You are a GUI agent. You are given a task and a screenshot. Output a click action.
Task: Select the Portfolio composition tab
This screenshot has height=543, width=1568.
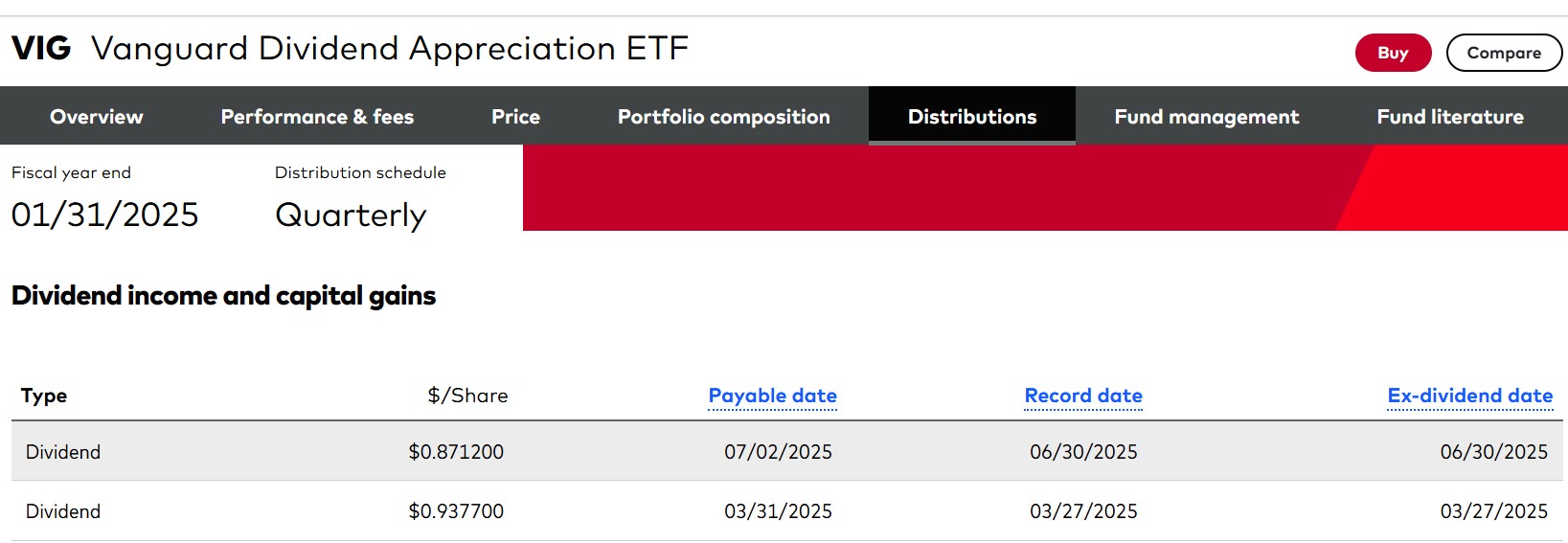pyautogui.click(x=723, y=117)
